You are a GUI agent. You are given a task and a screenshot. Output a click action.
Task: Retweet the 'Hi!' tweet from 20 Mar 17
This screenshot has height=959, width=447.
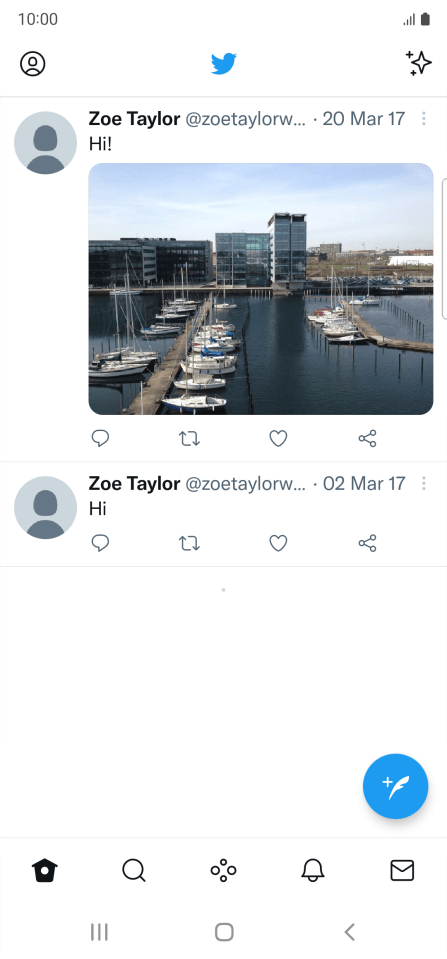(190, 439)
